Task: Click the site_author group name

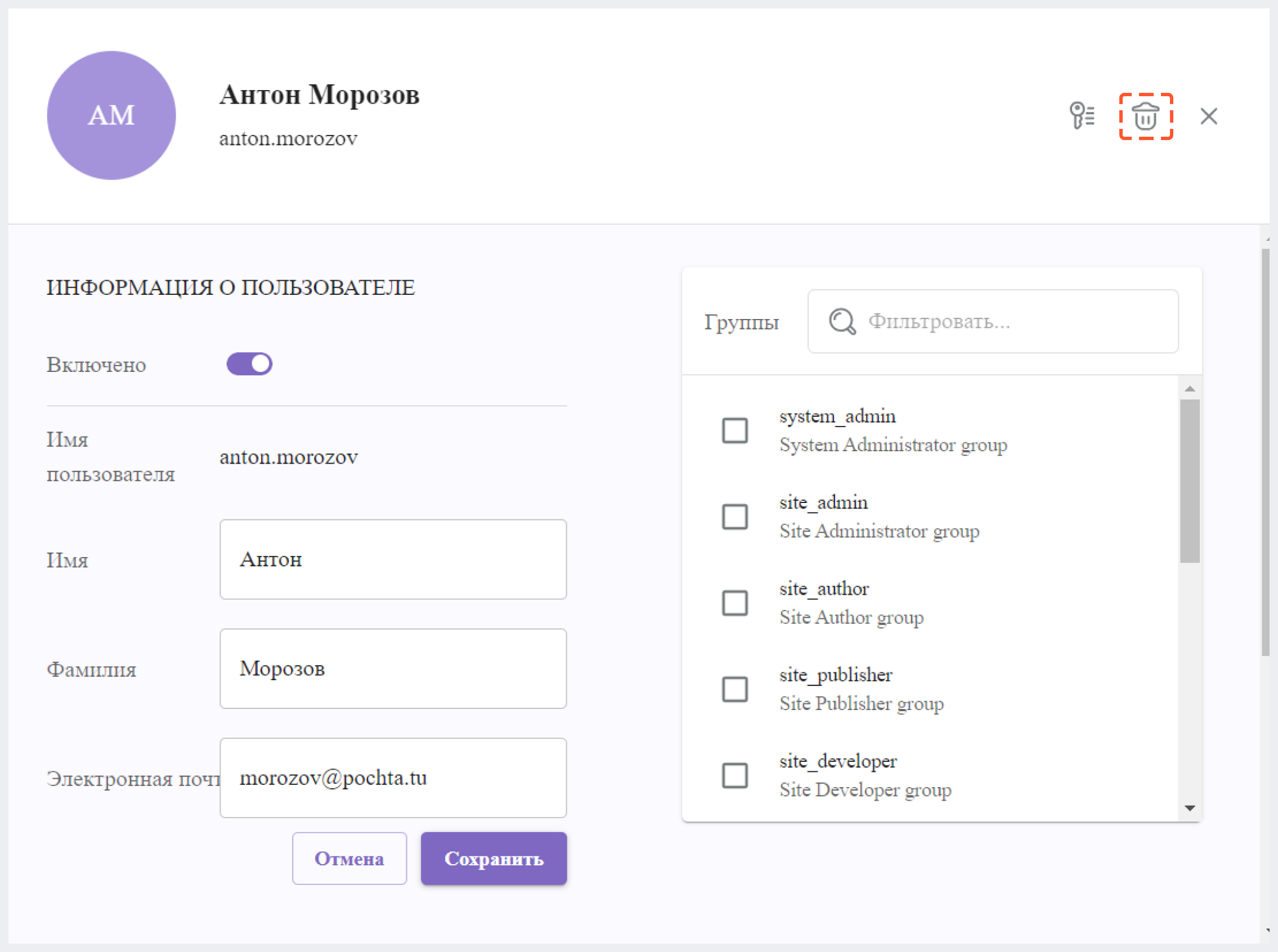Action: 824,589
